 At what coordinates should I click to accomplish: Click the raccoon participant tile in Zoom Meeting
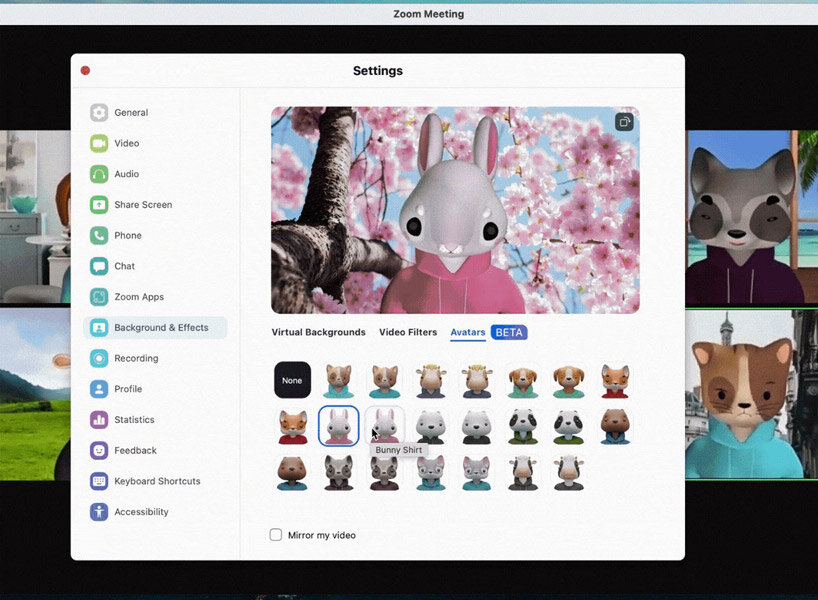(x=752, y=217)
